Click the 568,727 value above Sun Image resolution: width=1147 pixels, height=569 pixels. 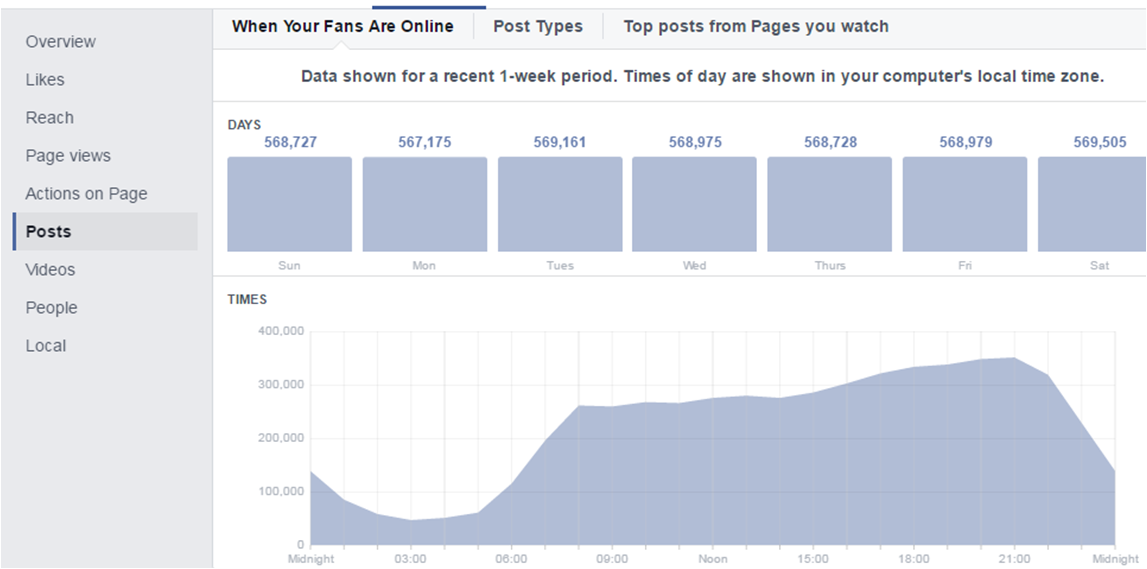tap(290, 142)
